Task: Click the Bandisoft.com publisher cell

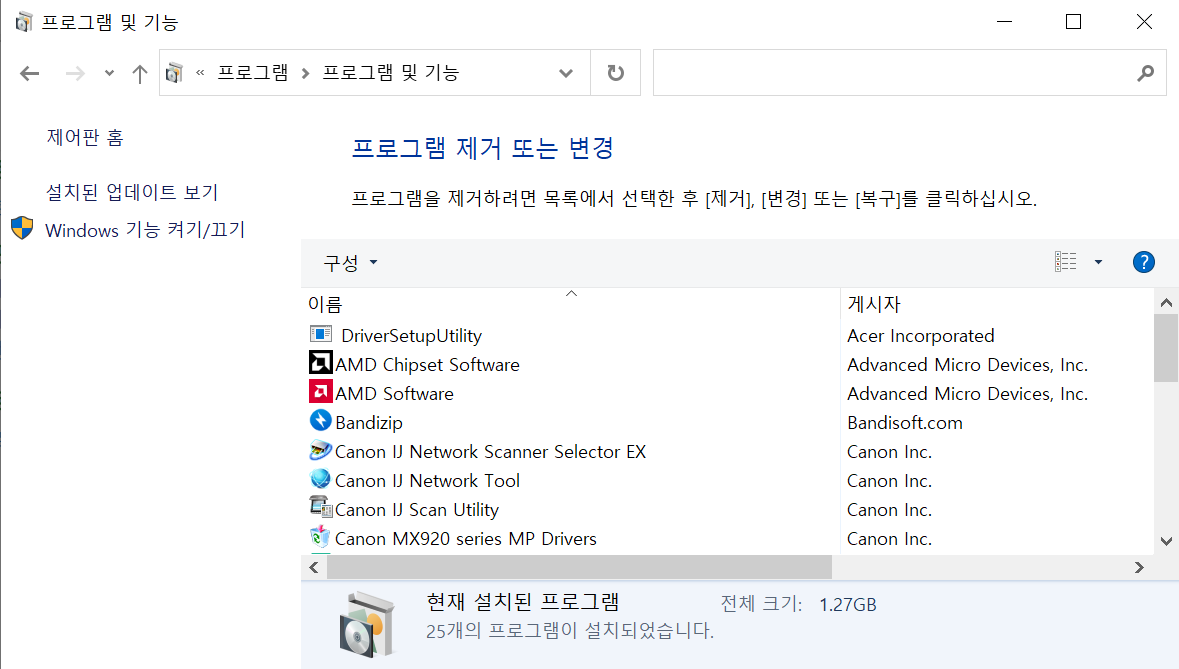Action: [x=905, y=423]
